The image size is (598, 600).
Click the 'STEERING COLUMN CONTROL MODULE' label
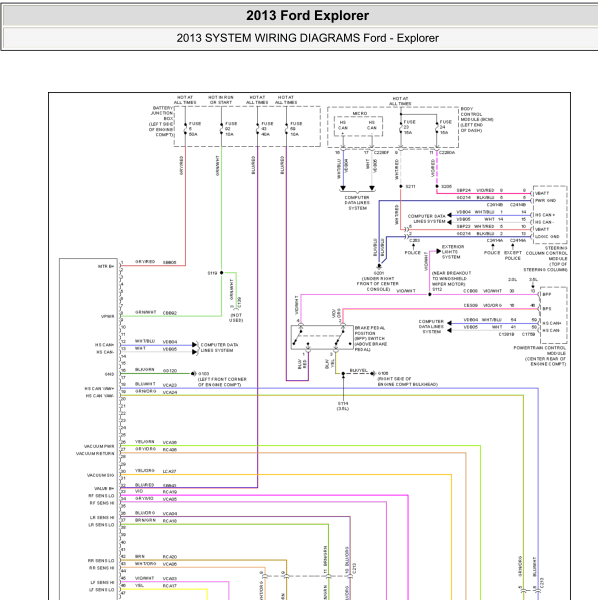pos(547,253)
